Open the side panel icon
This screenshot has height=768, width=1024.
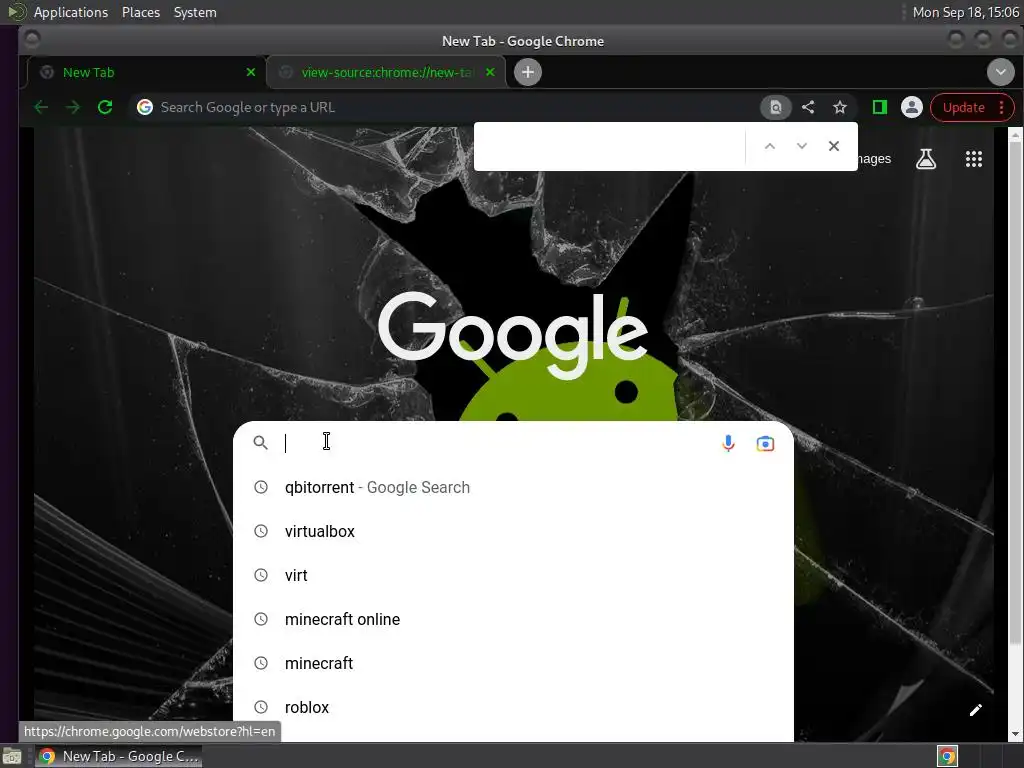tap(880, 107)
